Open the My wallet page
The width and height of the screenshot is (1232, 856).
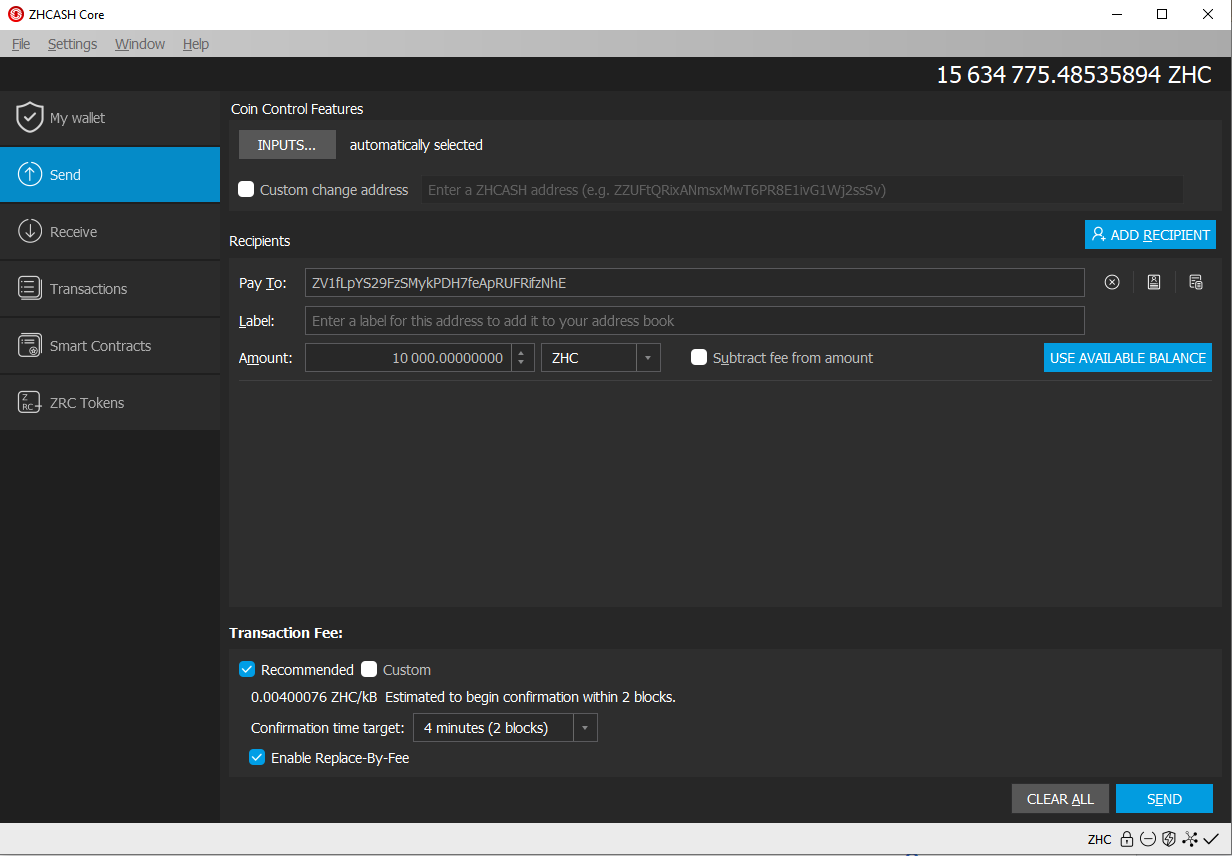110,118
